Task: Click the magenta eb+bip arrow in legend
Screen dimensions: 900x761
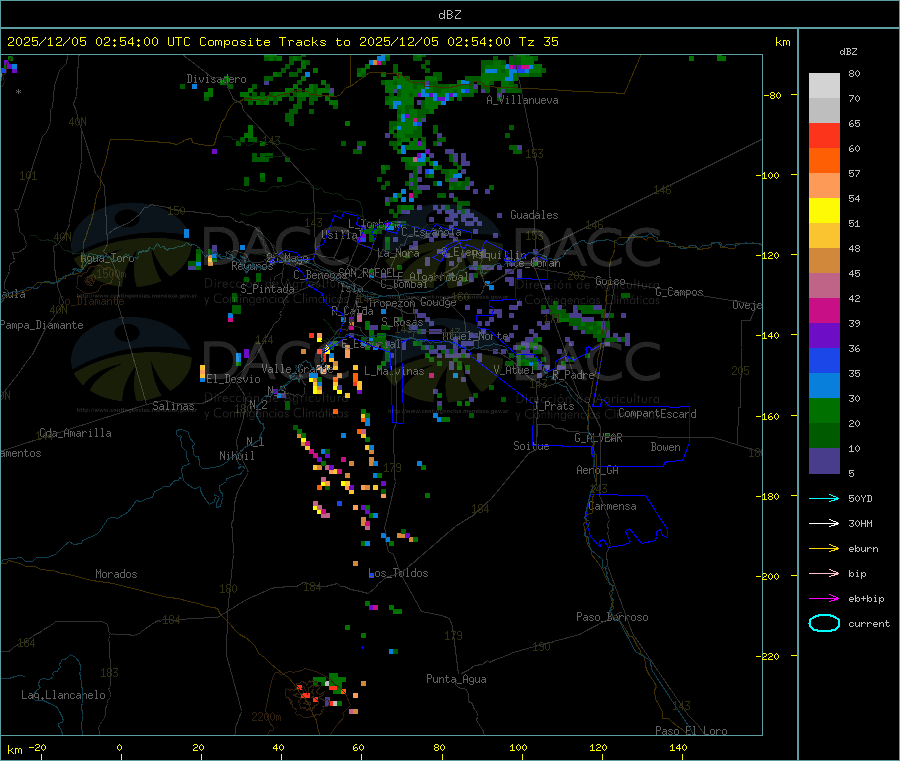Action: [824, 599]
